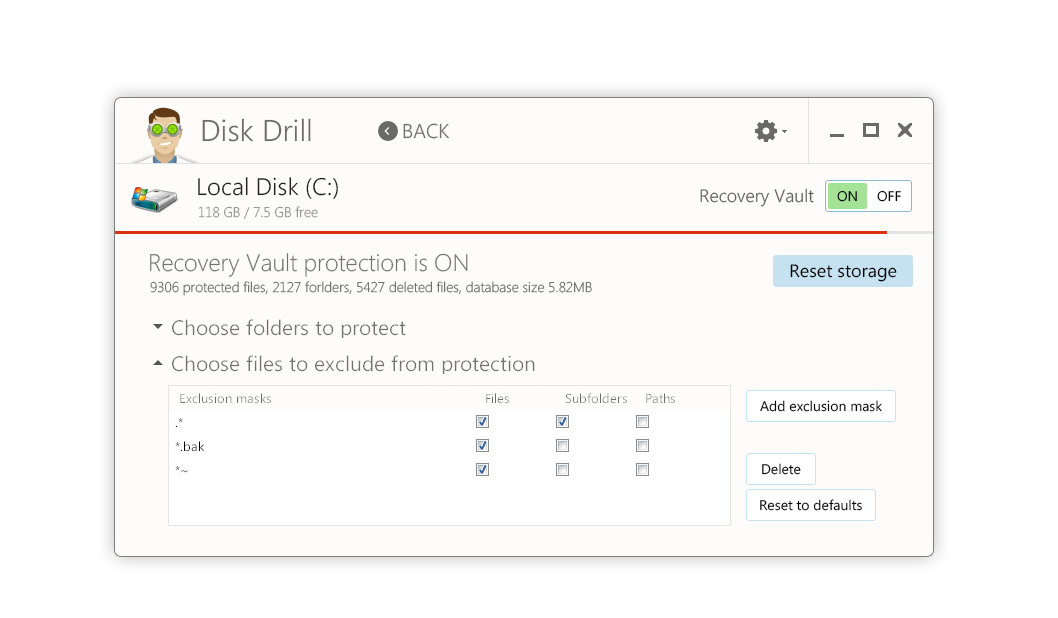This screenshot has height=618, width=1058.
Task: Switch Recovery Vault to ON
Action: tap(847, 196)
